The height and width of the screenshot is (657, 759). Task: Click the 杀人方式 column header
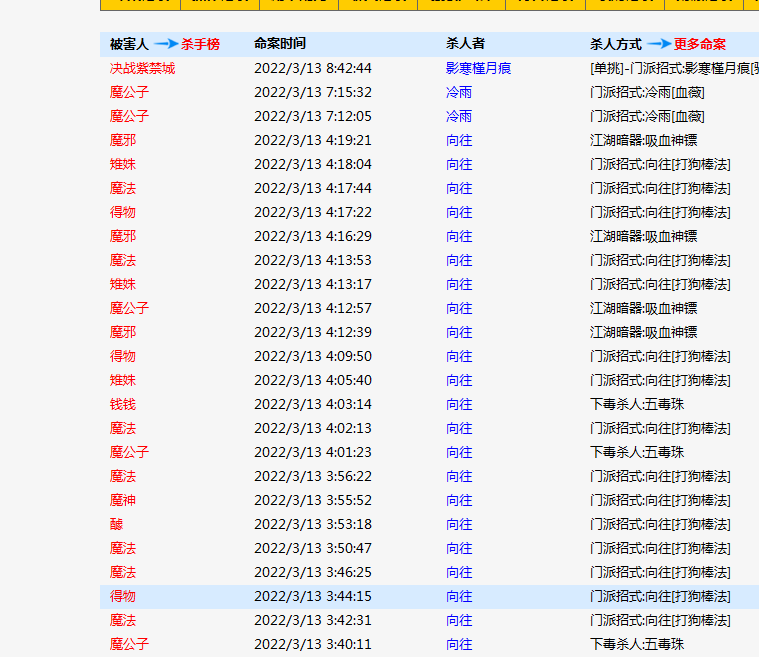616,45
